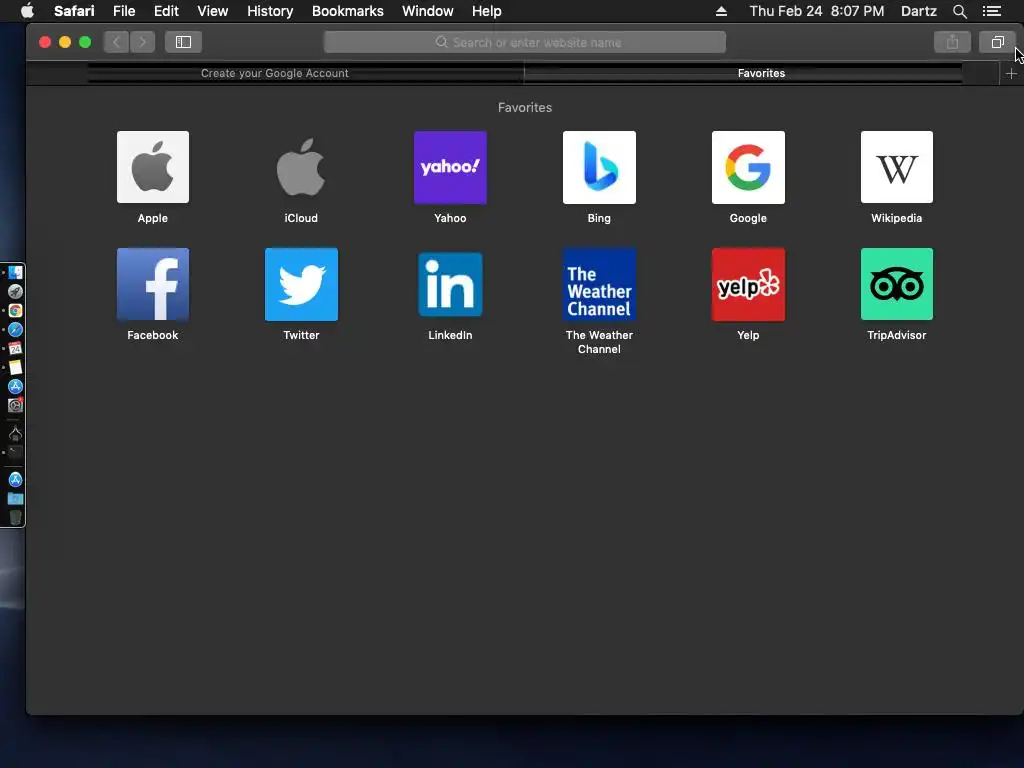Open Terminal from the Dock
This screenshot has width=1024, height=768.
[x=15, y=452]
